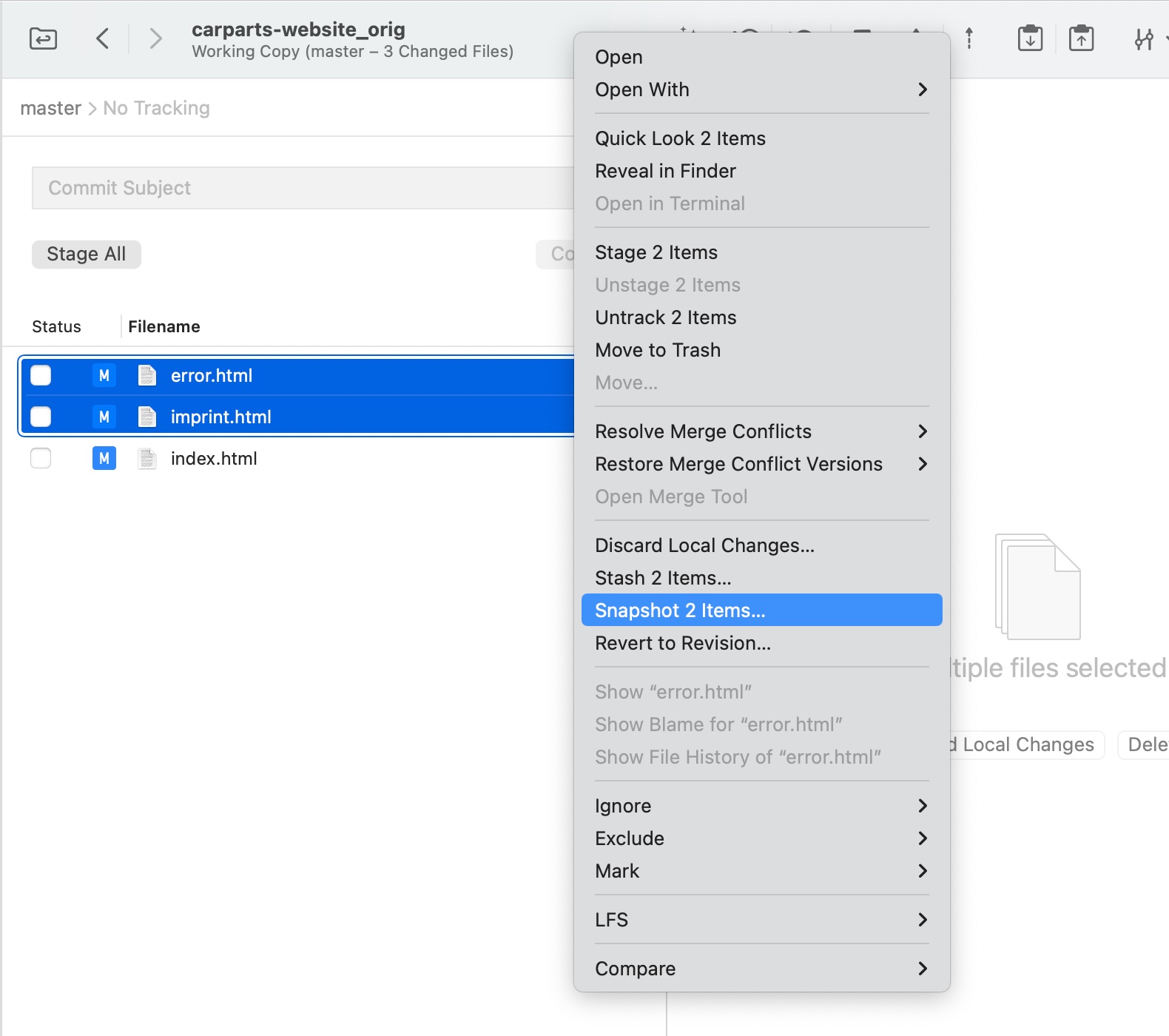The height and width of the screenshot is (1036, 1169).
Task: Tick the stage checkbox for imprint.html
Action: 41,417
